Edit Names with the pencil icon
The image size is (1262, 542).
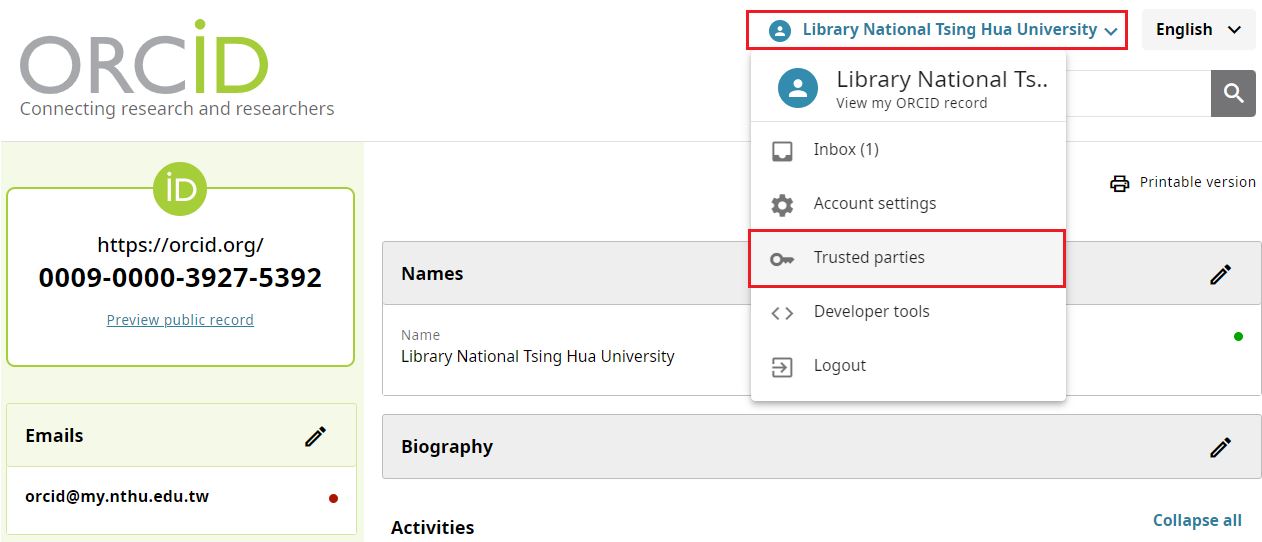click(1220, 274)
